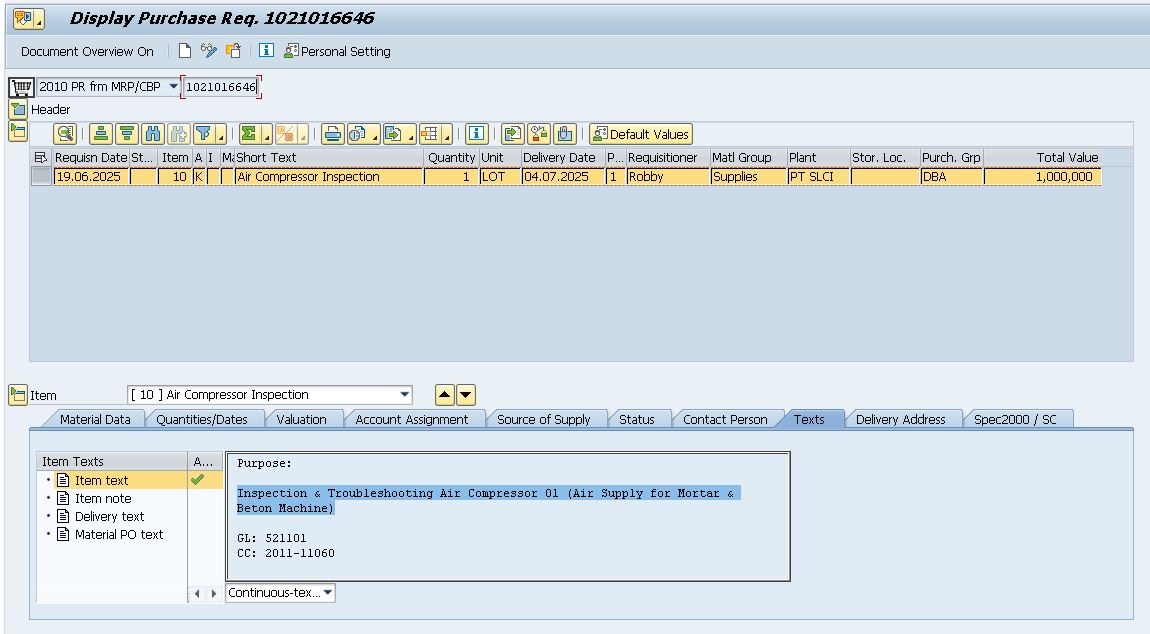
Task: Click the blue Help info icon in top toolbar
Action: [x=266, y=51]
